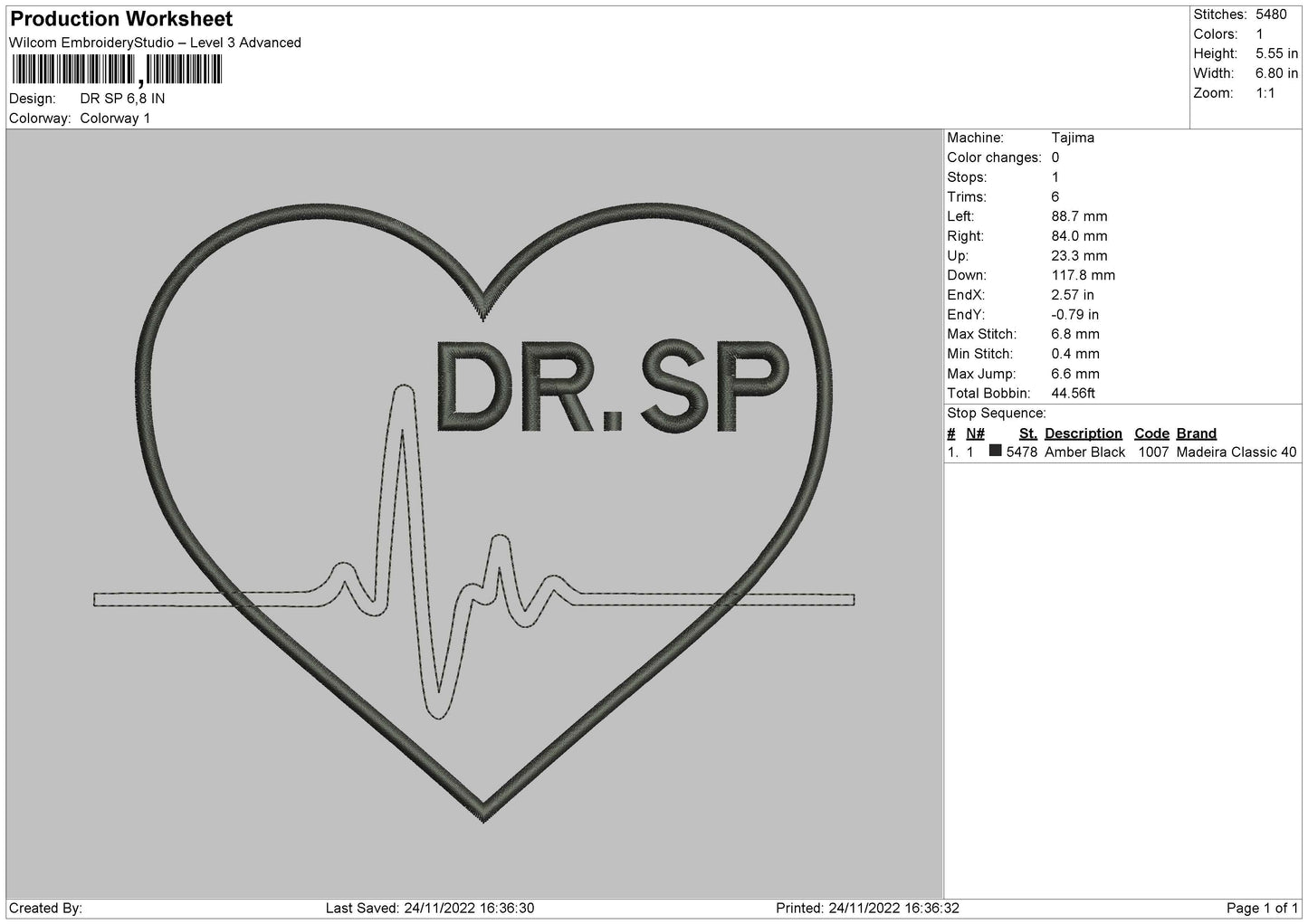Viewport: 1308px width, 924px height.
Task: Select the Left value '88.7 mm'
Action: 1079,216
